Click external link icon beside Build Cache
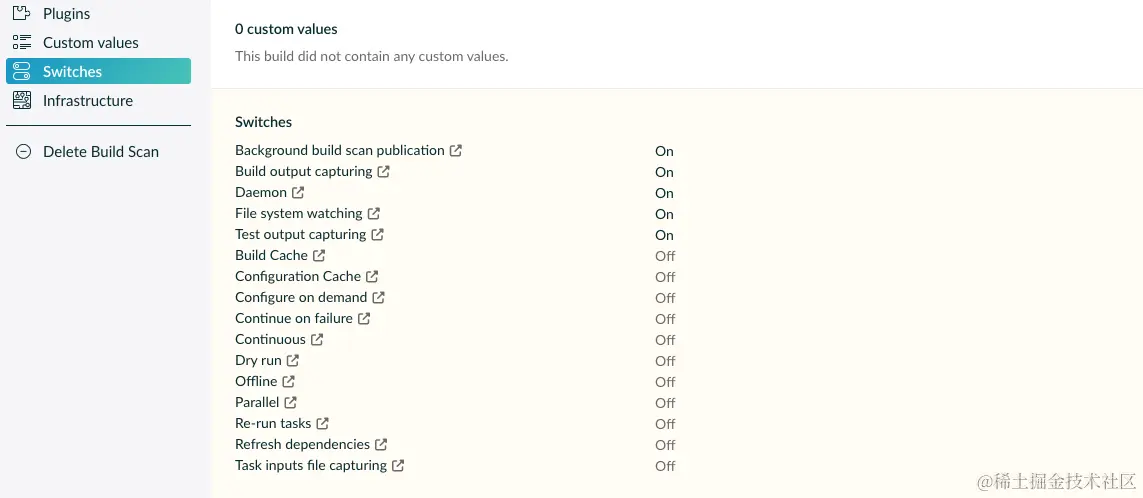This screenshot has width=1143, height=498. (319, 256)
